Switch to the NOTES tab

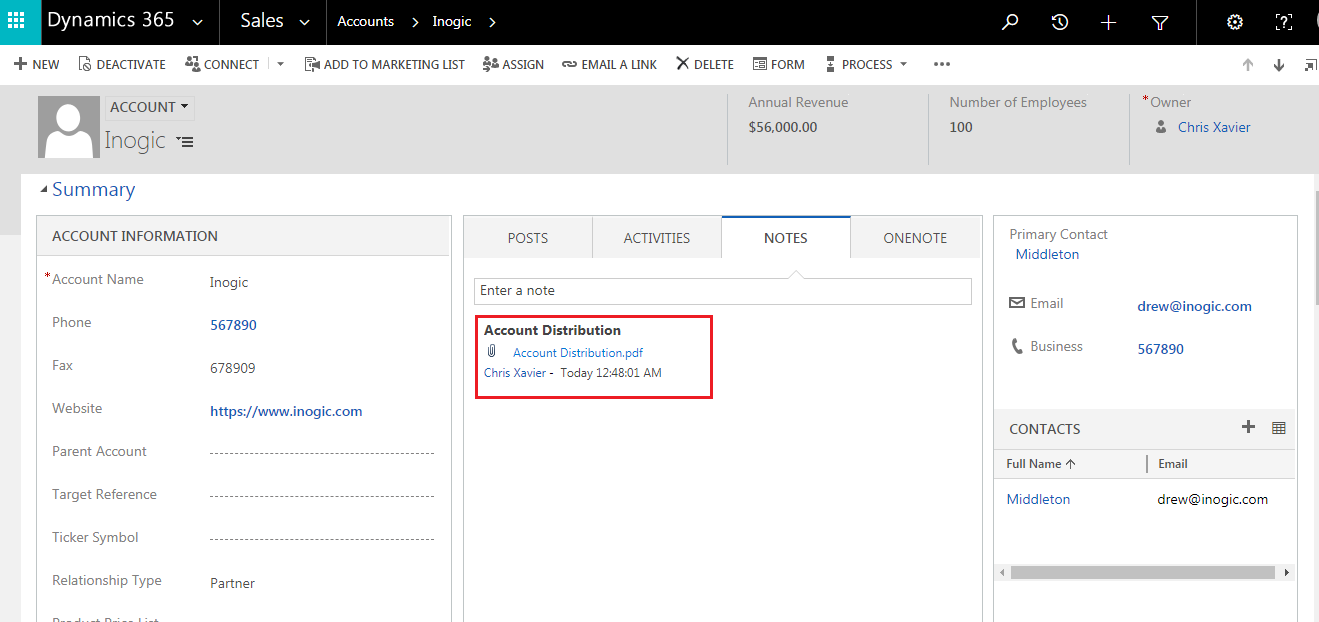786,238
